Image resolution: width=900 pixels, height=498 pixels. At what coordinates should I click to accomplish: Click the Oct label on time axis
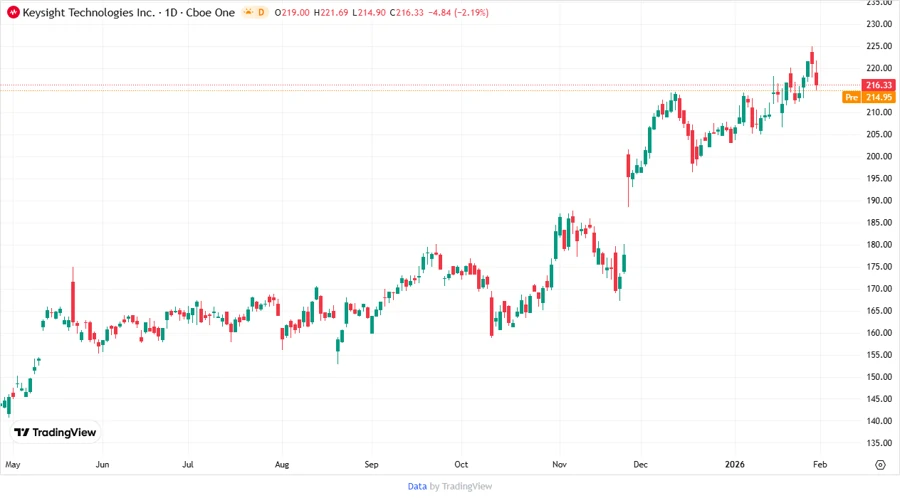tap(461, 465)
